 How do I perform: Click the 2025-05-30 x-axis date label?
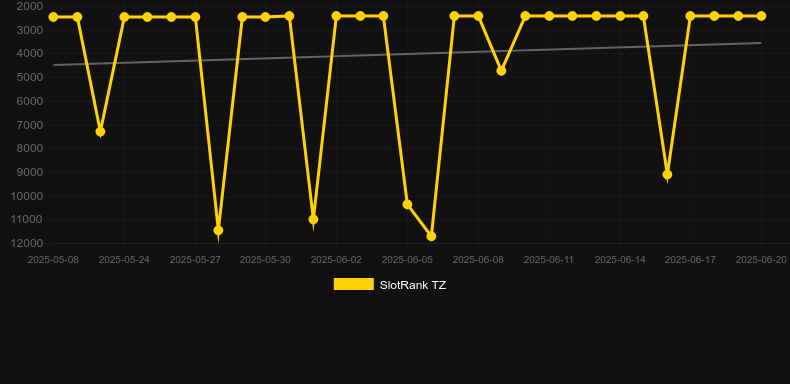click(265, 260)
